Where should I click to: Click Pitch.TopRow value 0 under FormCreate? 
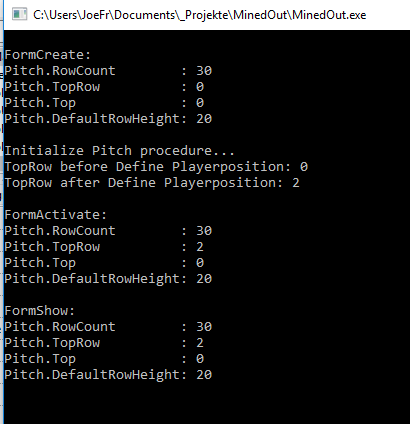click(200, 87)
